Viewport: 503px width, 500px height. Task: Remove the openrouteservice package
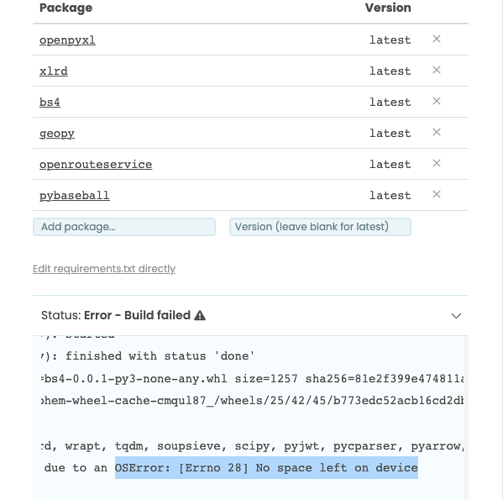[436, 163]
